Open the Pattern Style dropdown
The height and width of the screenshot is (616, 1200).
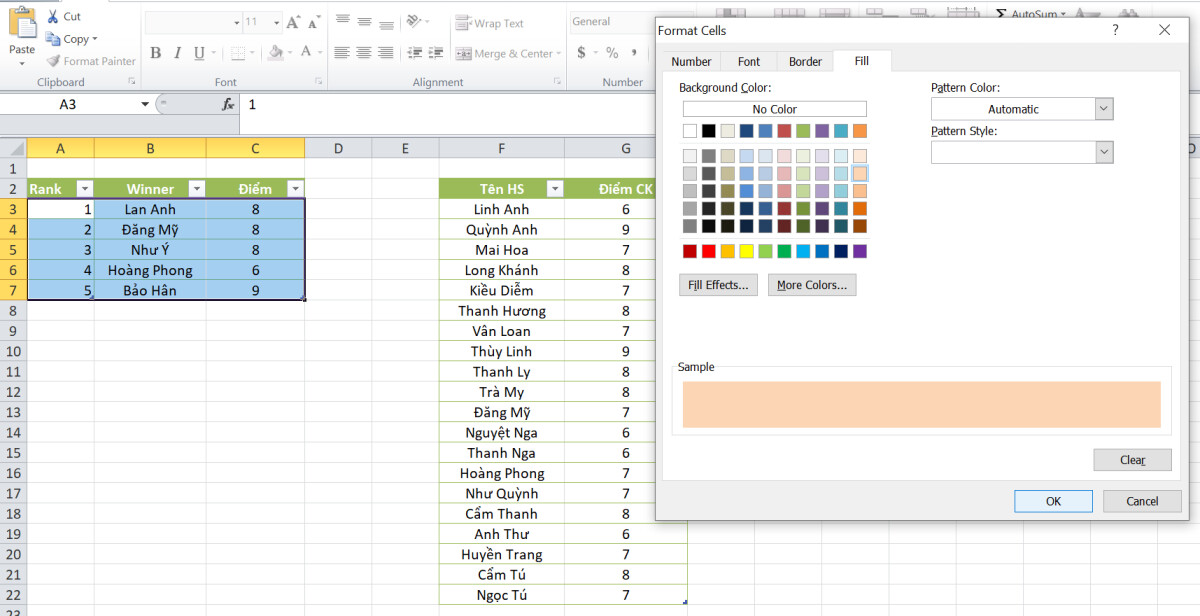1102,152
